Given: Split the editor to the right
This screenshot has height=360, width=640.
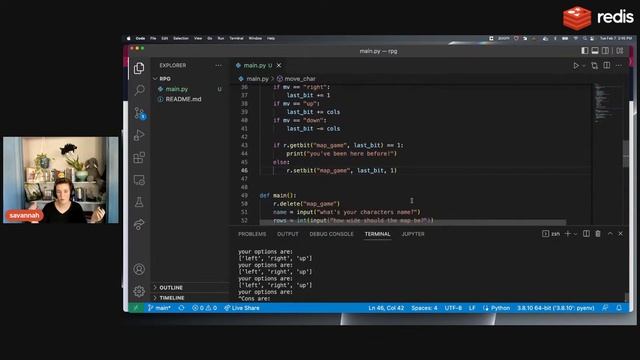Looking at the screenshot, I should 607,65.
